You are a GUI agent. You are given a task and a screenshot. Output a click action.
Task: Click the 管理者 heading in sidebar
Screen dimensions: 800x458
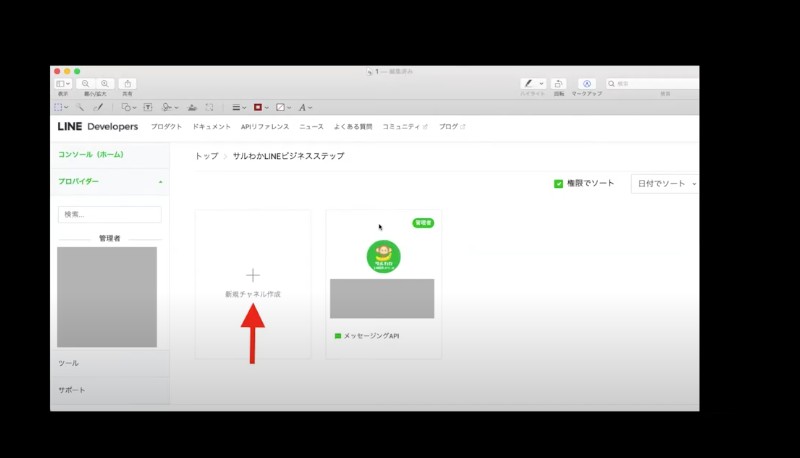tap(110, 238)
